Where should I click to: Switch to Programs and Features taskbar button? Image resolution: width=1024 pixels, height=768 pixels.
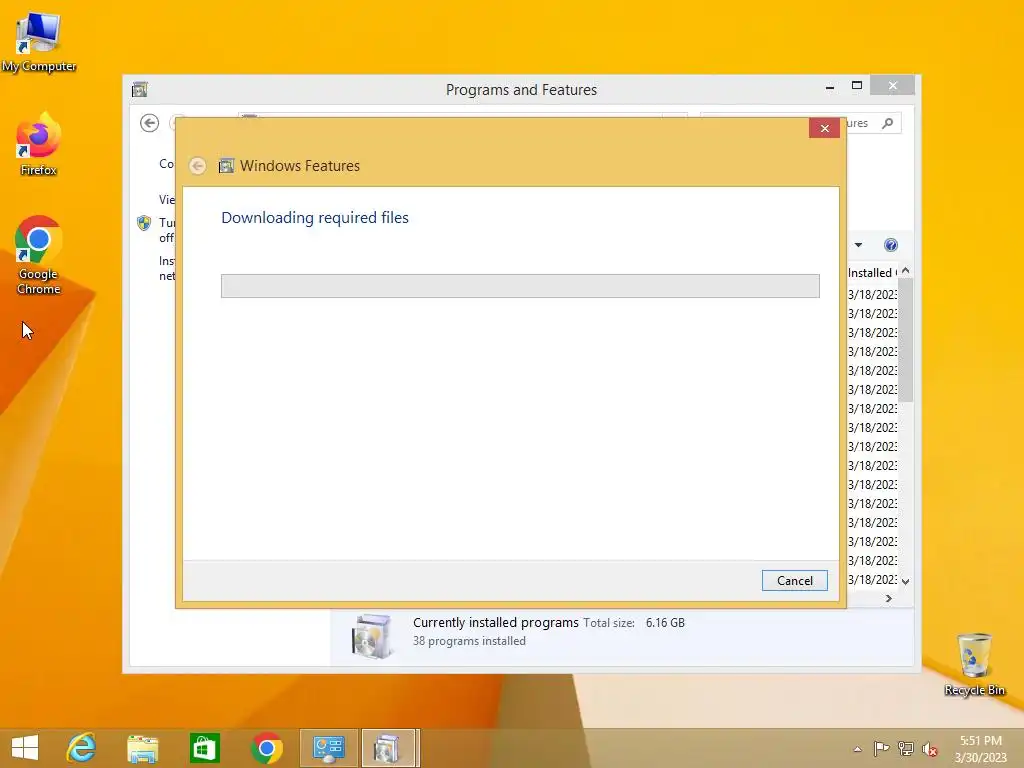point(389,748)
